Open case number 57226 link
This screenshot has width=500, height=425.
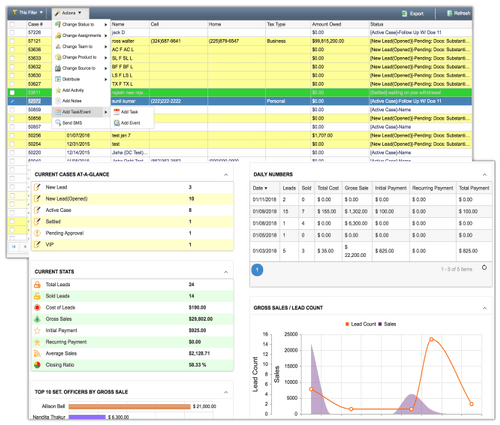click(34, 32)
